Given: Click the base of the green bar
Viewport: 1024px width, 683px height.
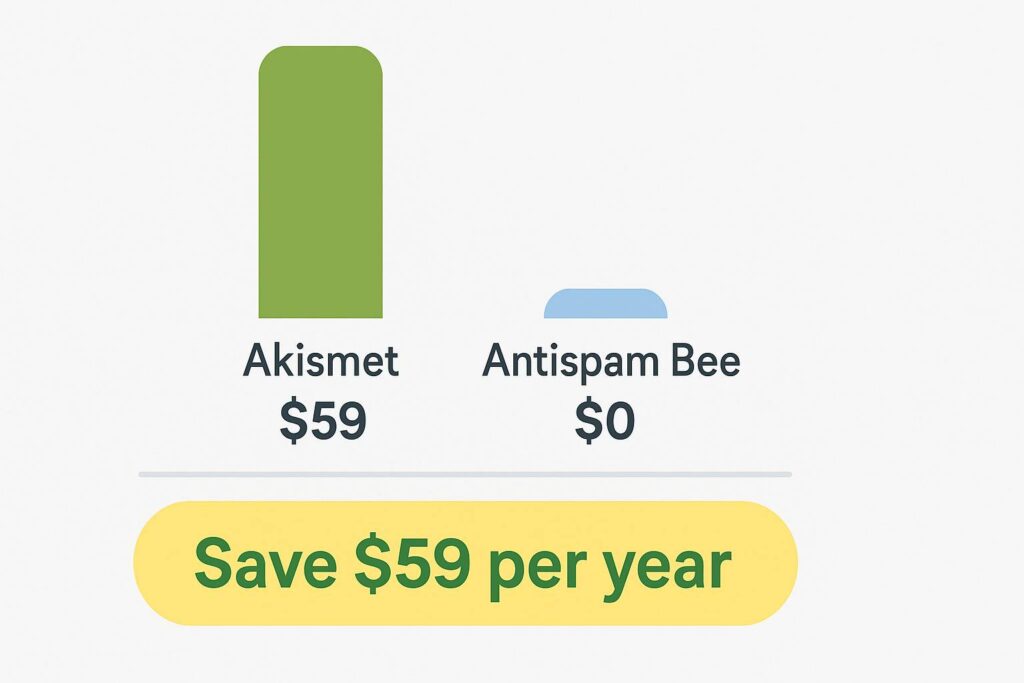Looking at the screenshot, I should pos(320,310).
